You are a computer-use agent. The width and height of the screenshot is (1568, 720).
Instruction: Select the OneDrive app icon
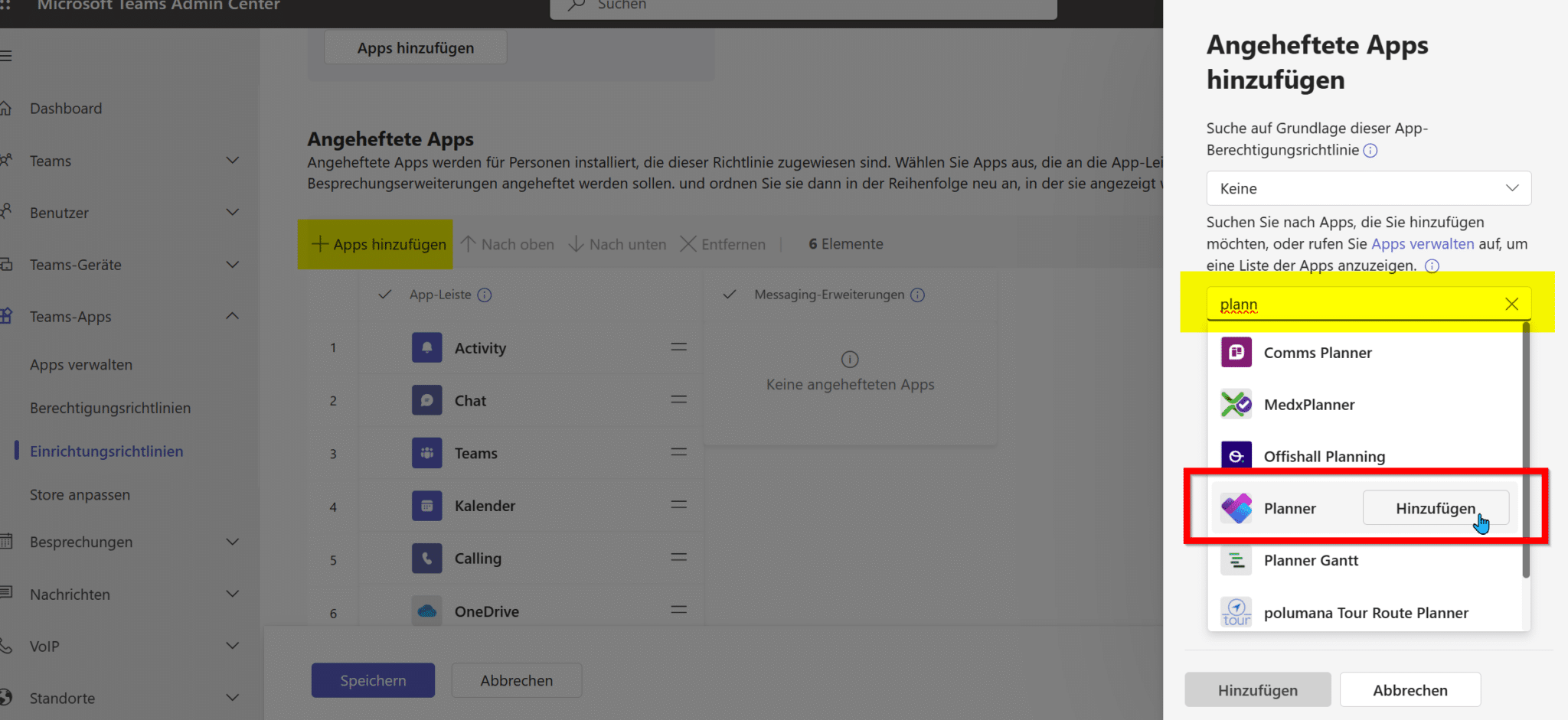(426, 611)
